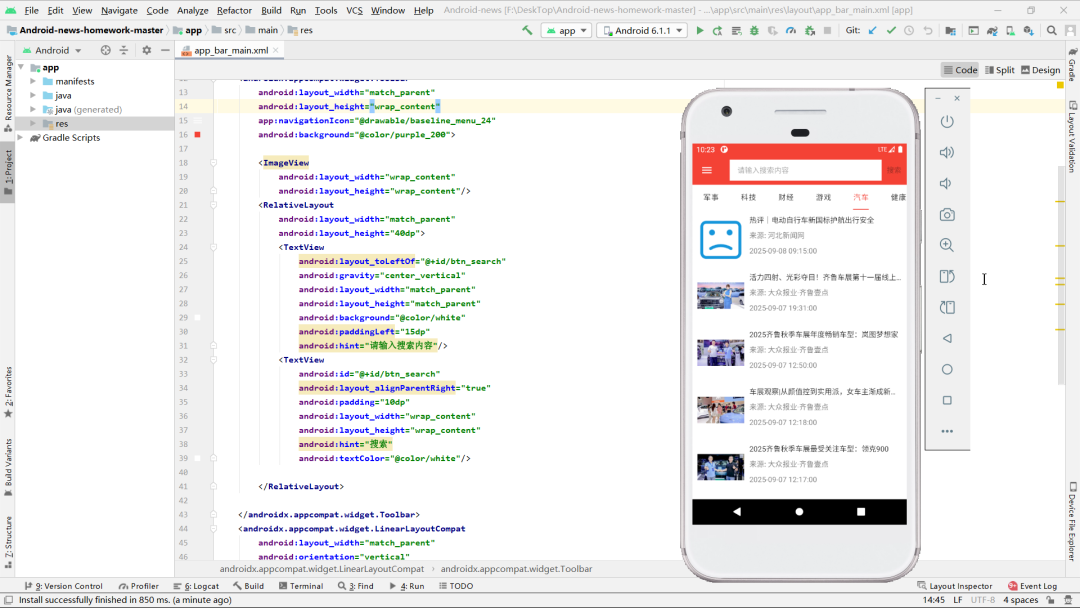Click the Make Project hammer icon
The height and width of the screenshot is (608, 1080).
point(527,30)
